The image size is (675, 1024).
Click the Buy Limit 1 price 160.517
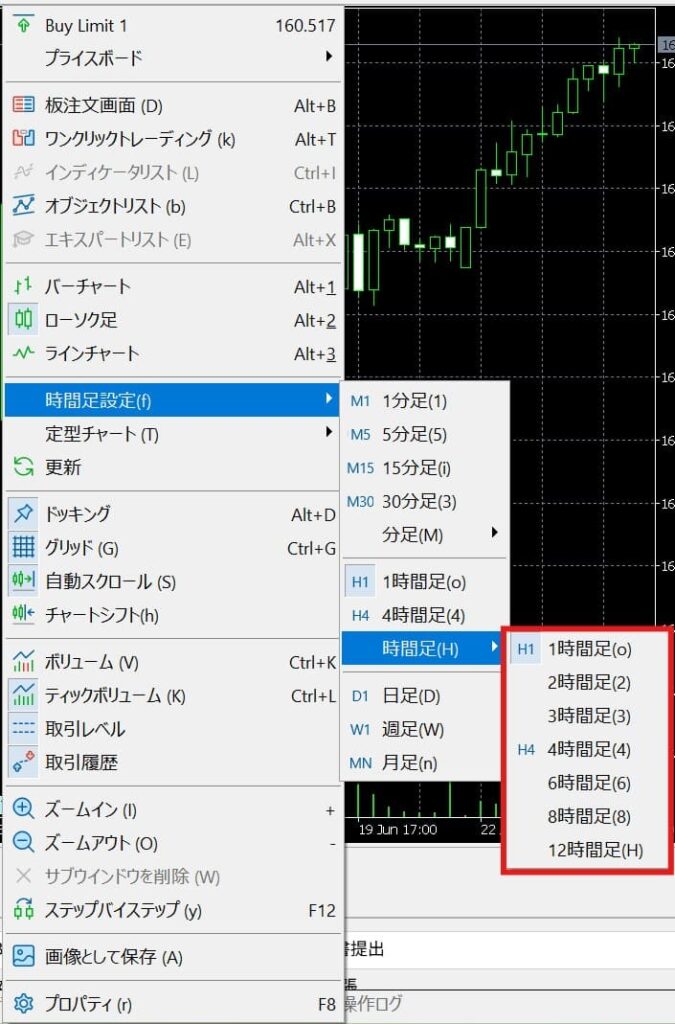pos(305,25)
